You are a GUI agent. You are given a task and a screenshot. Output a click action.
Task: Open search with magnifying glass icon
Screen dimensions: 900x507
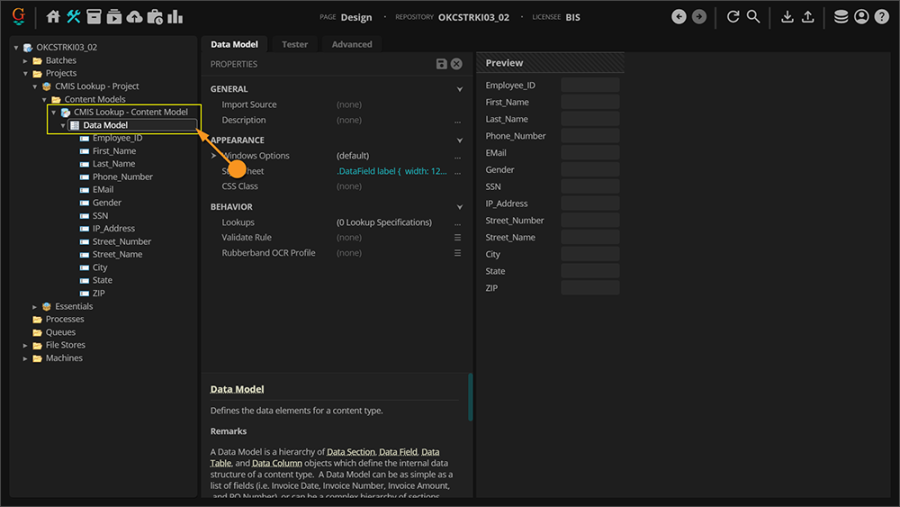click(x=754, y=17)
